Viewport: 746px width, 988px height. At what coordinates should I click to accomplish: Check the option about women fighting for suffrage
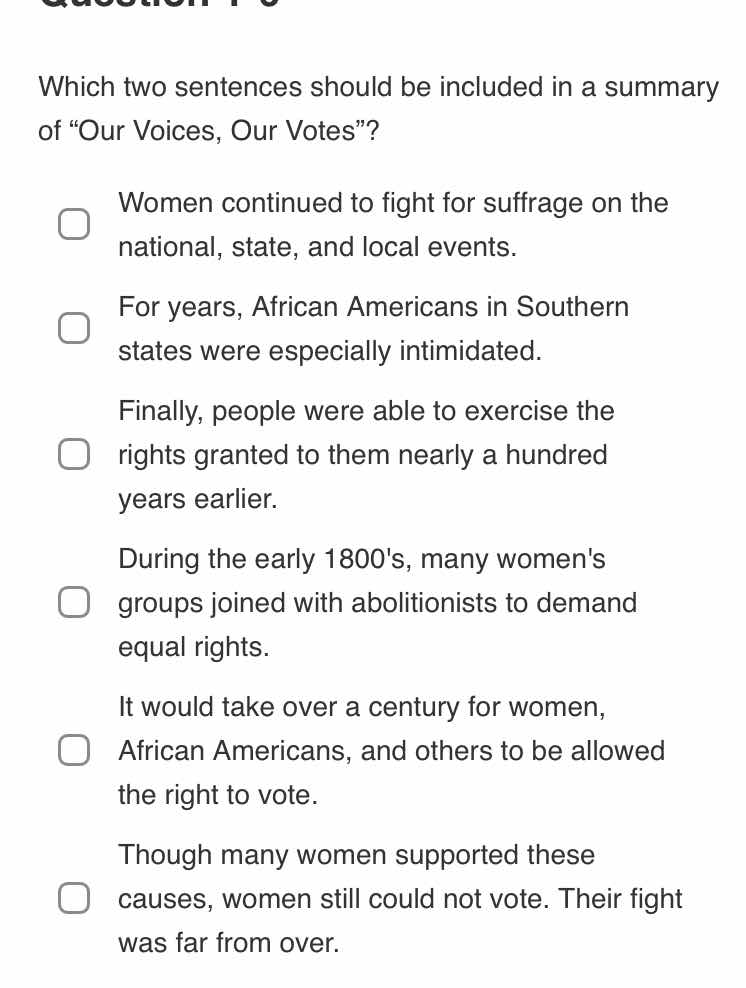point(74,223)
